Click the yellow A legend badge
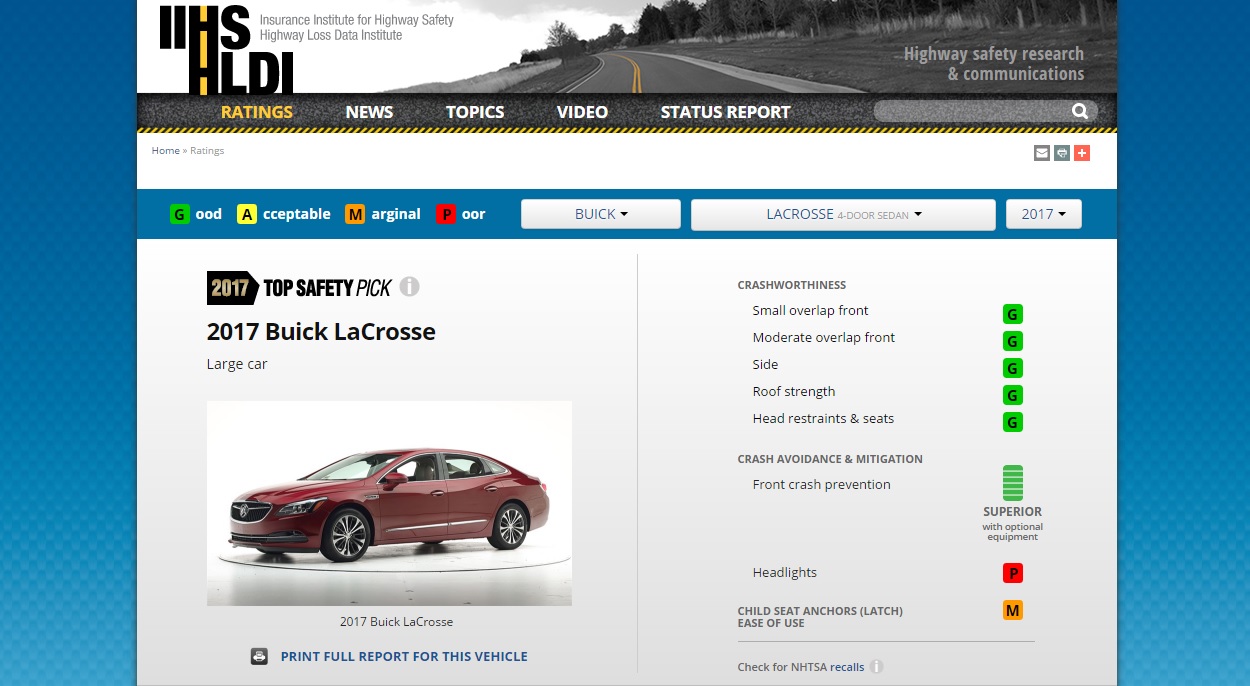Image resolution: width=1250 pixels, height=686 pixels. point(247,214)
